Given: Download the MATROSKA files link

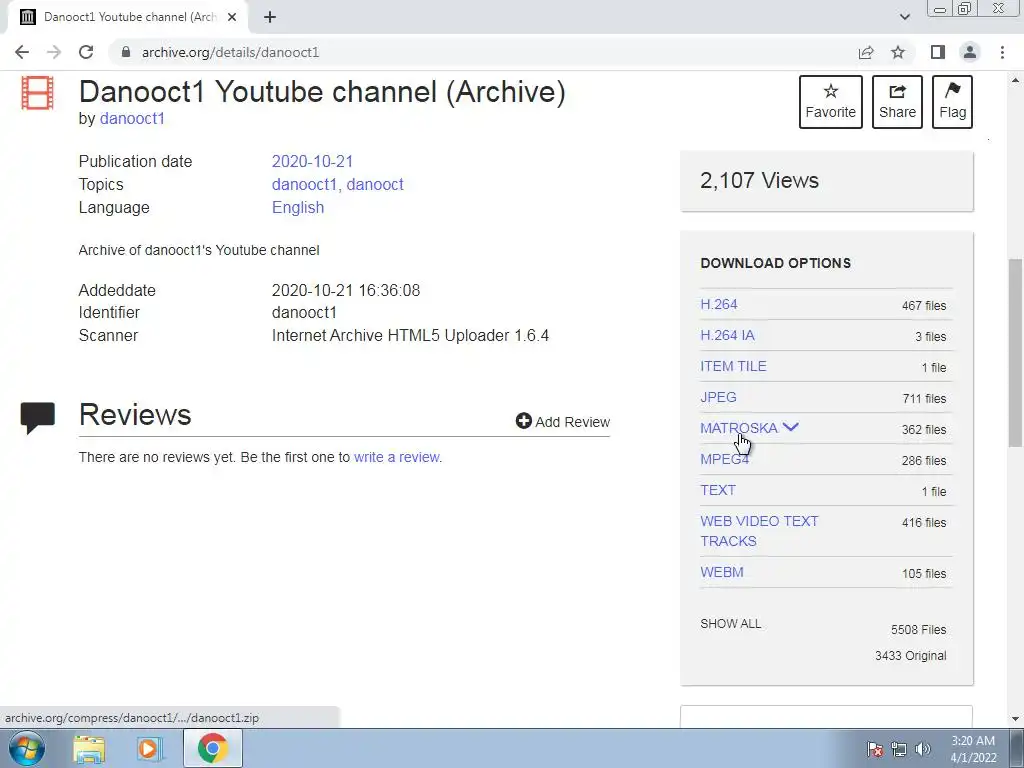Looking at the screenshot, I should (739, 428).
